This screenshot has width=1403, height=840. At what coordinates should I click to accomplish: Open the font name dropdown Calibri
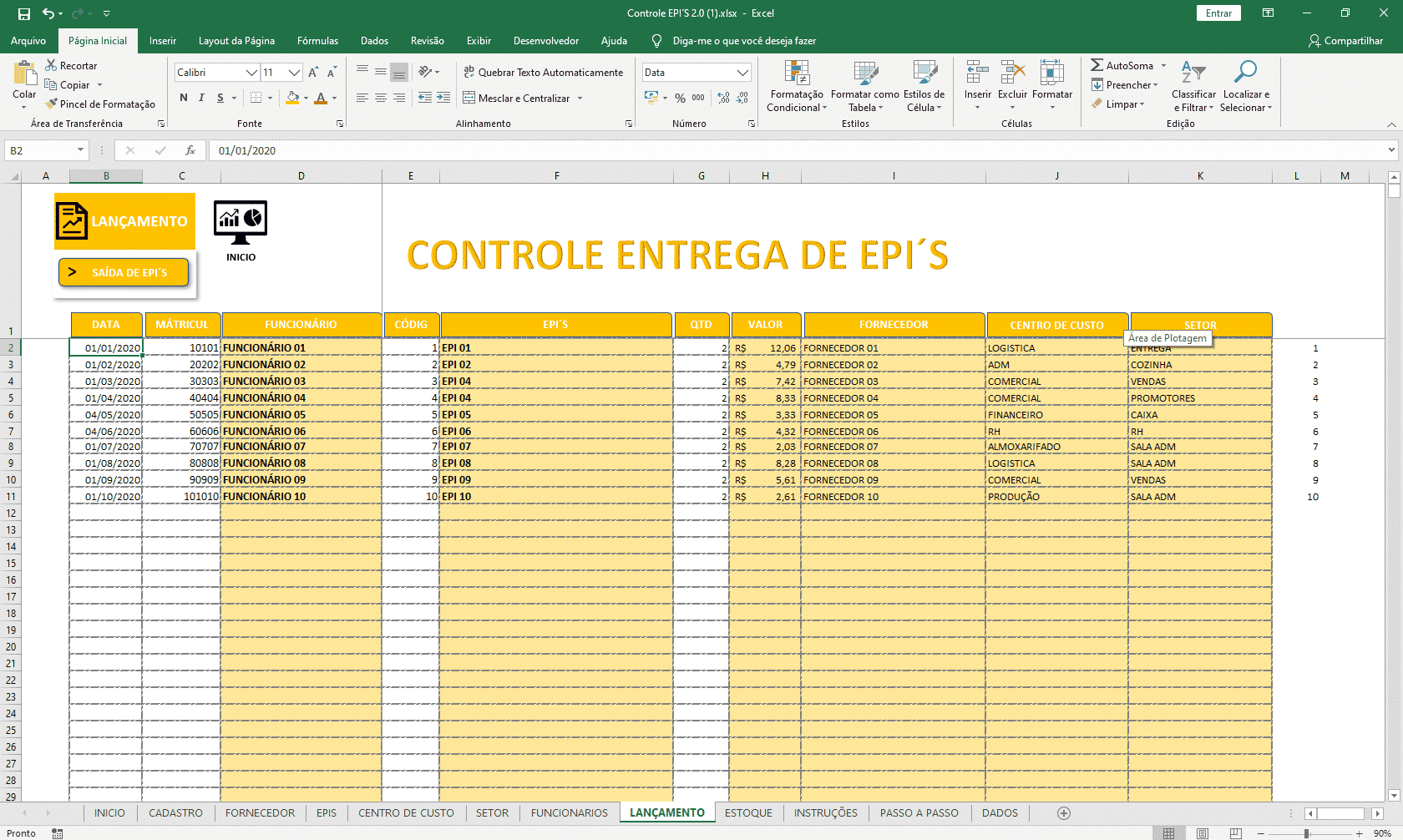[x=251, y=73]
